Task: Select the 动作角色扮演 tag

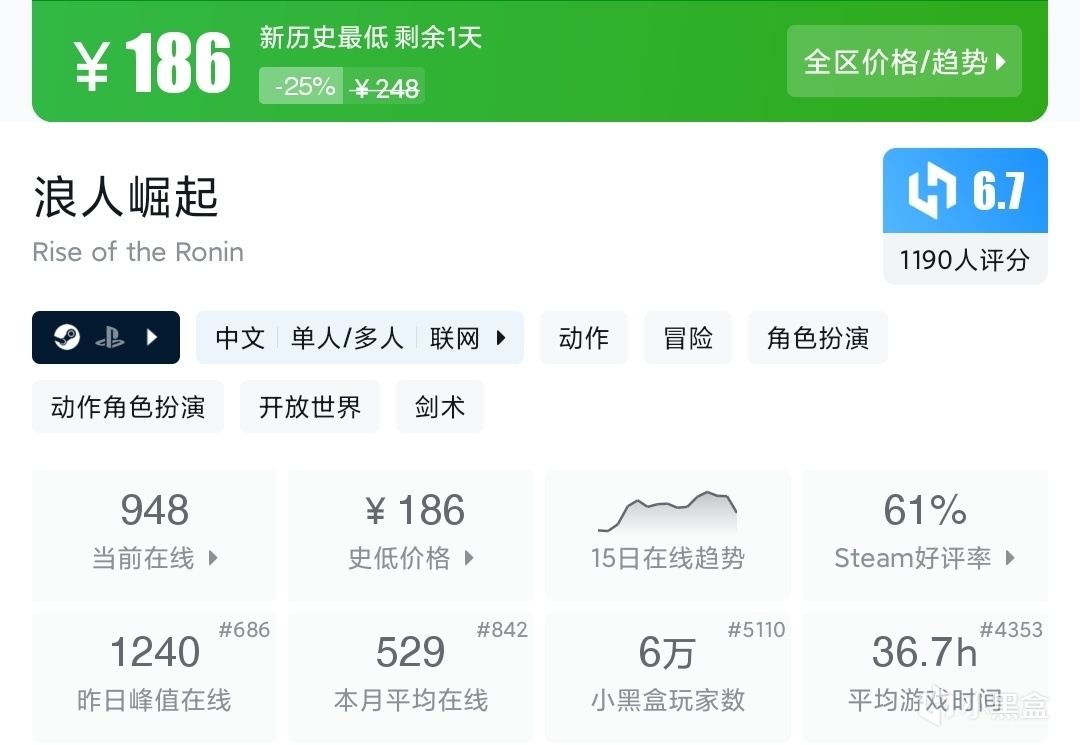Action: [127, 406]
